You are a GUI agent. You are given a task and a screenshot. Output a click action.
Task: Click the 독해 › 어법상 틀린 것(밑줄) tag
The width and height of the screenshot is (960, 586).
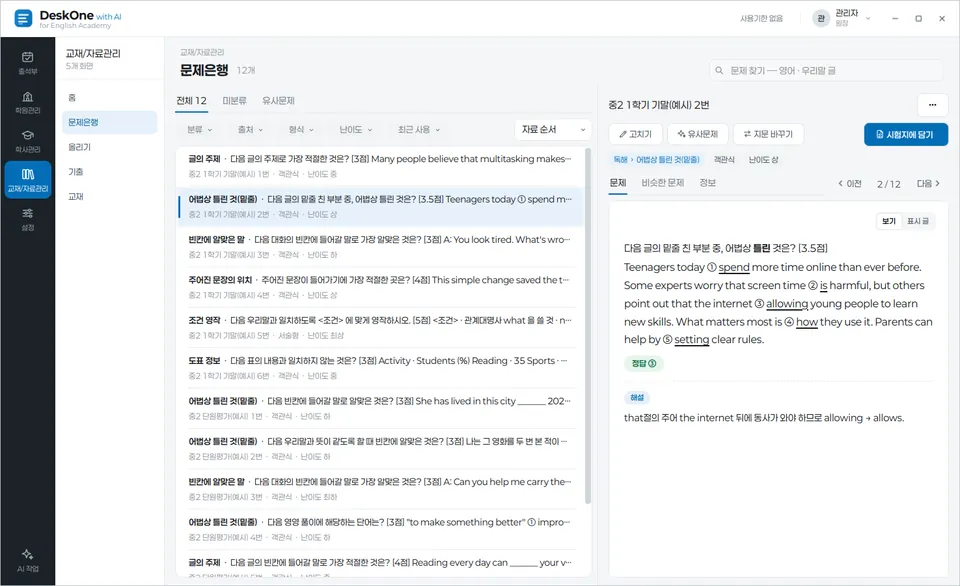coord(656,160)
